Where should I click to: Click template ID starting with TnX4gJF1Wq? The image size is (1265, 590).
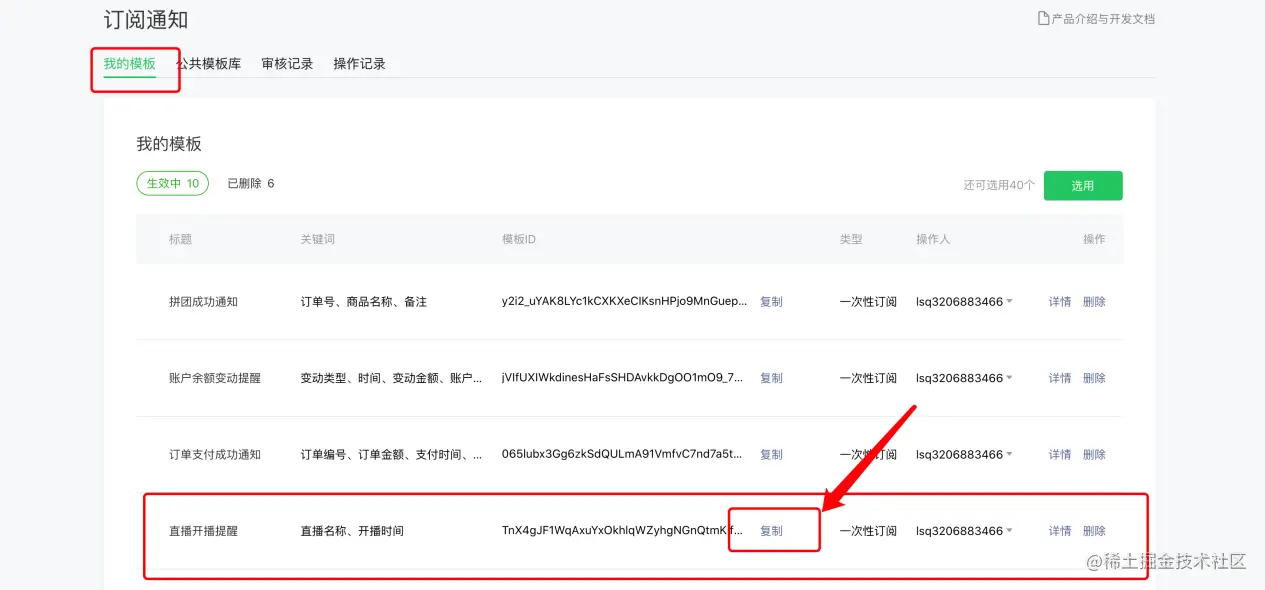[x=622, y=531]
